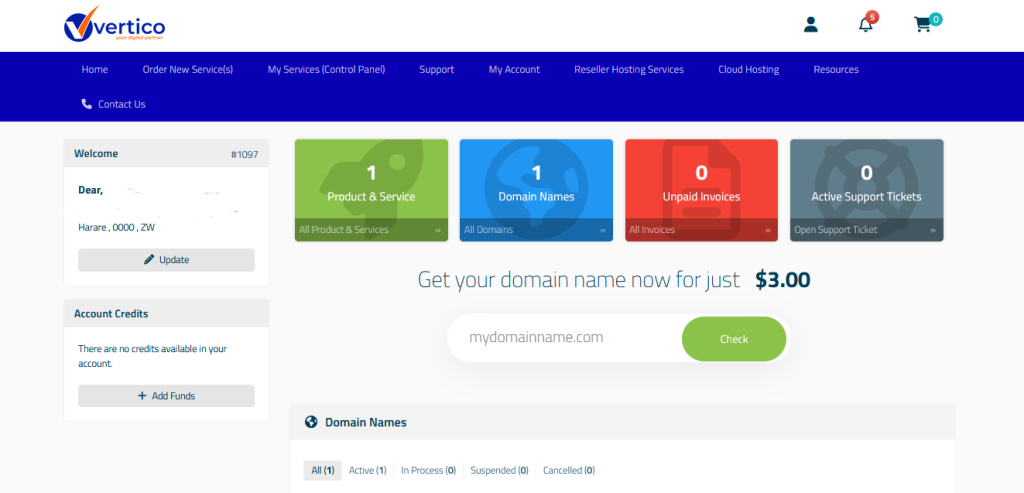This screenshot has height=493, width=1024.
Task: Open the notifications bell icon
Action: tap(866, 25)
